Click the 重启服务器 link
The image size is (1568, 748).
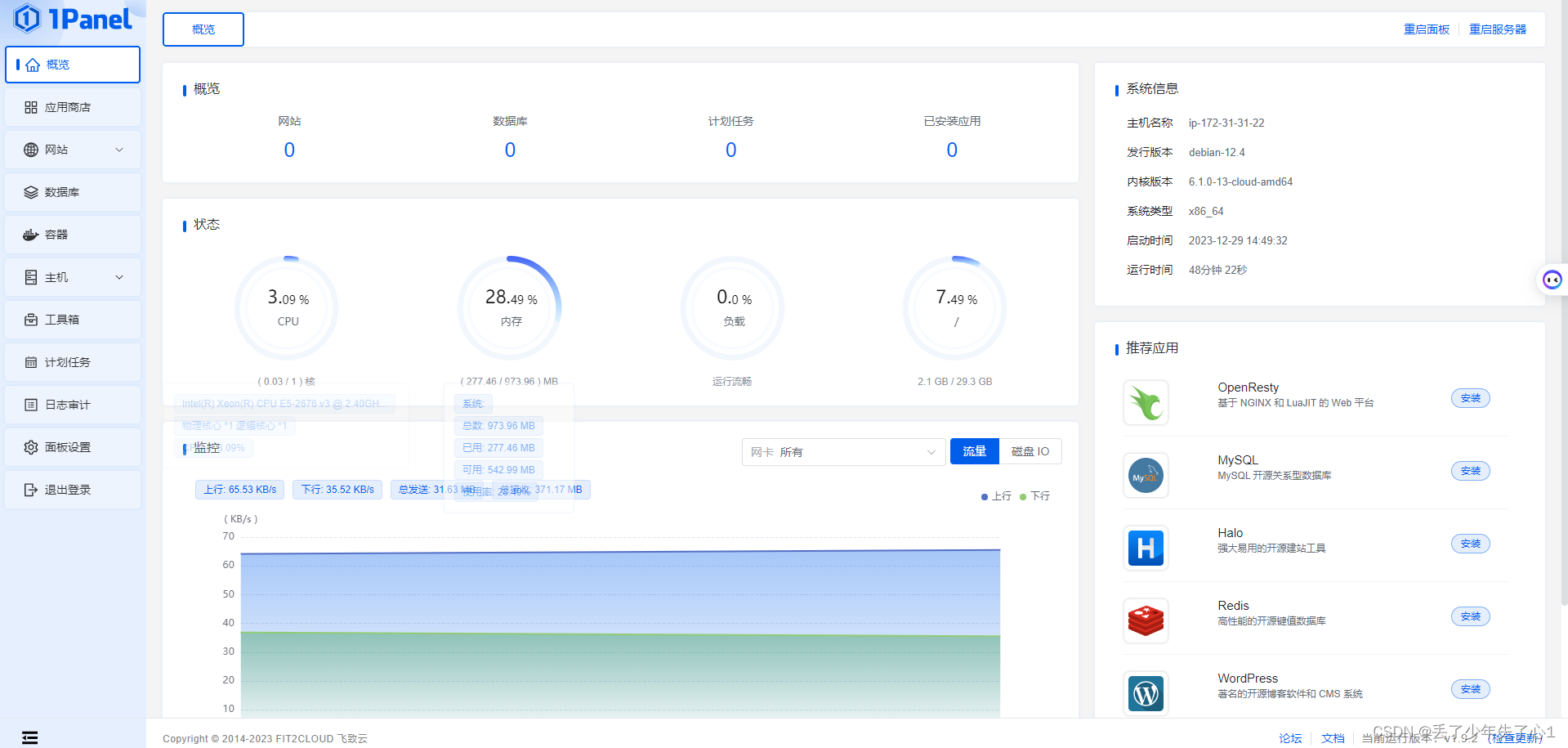pyautogui.click(x=1498, y=29)
